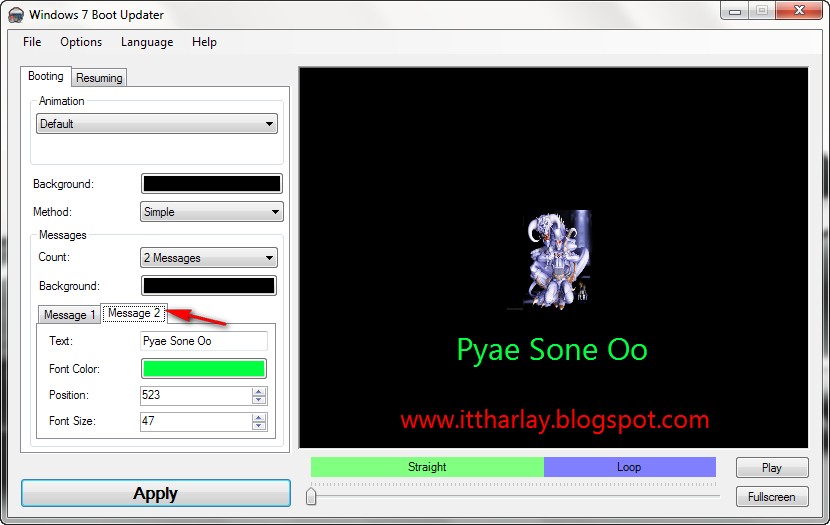This screenshot has width=830, height=525.
Task: Switch to the Resuming tab
Action: tap(99, 78)
